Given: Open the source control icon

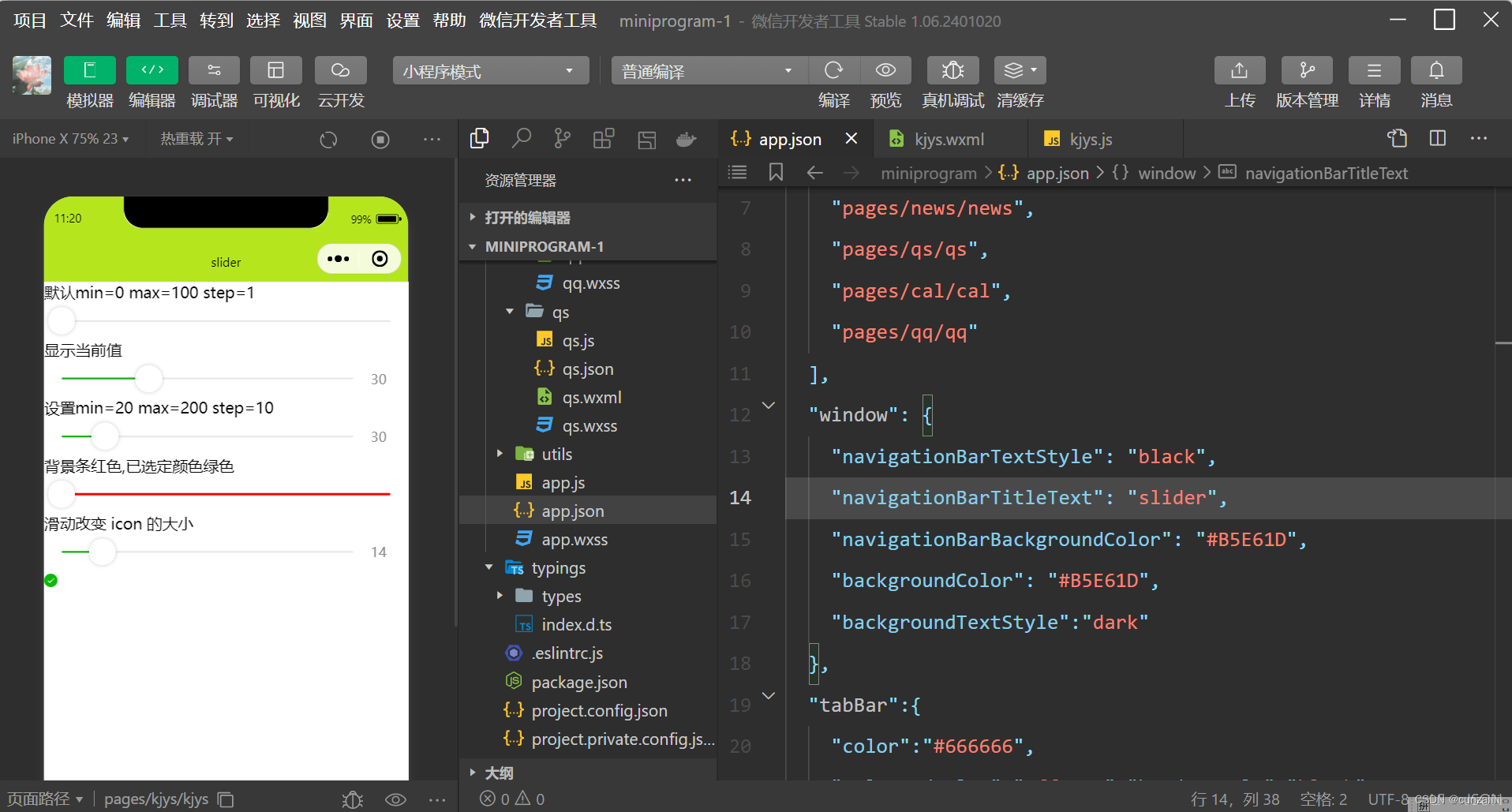Looking at the screenshot, I should pyautogui.click(x=562, y=139).
